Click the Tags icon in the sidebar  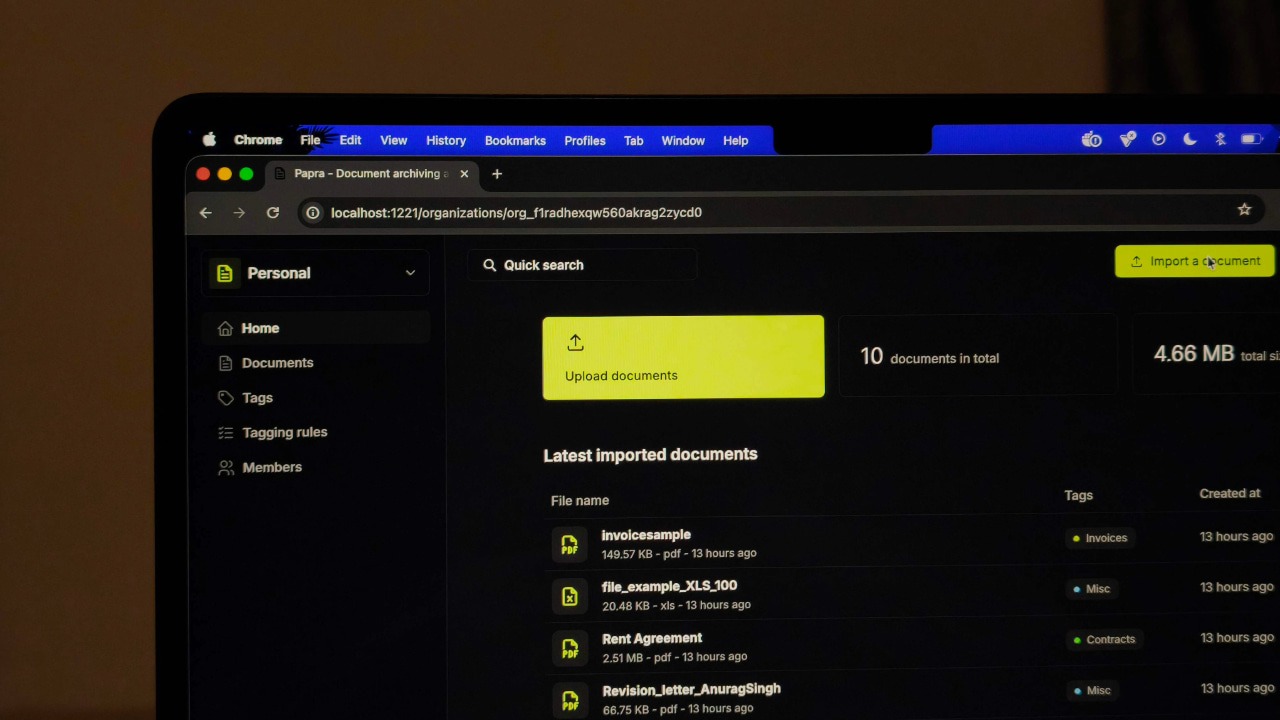[226, 398]
